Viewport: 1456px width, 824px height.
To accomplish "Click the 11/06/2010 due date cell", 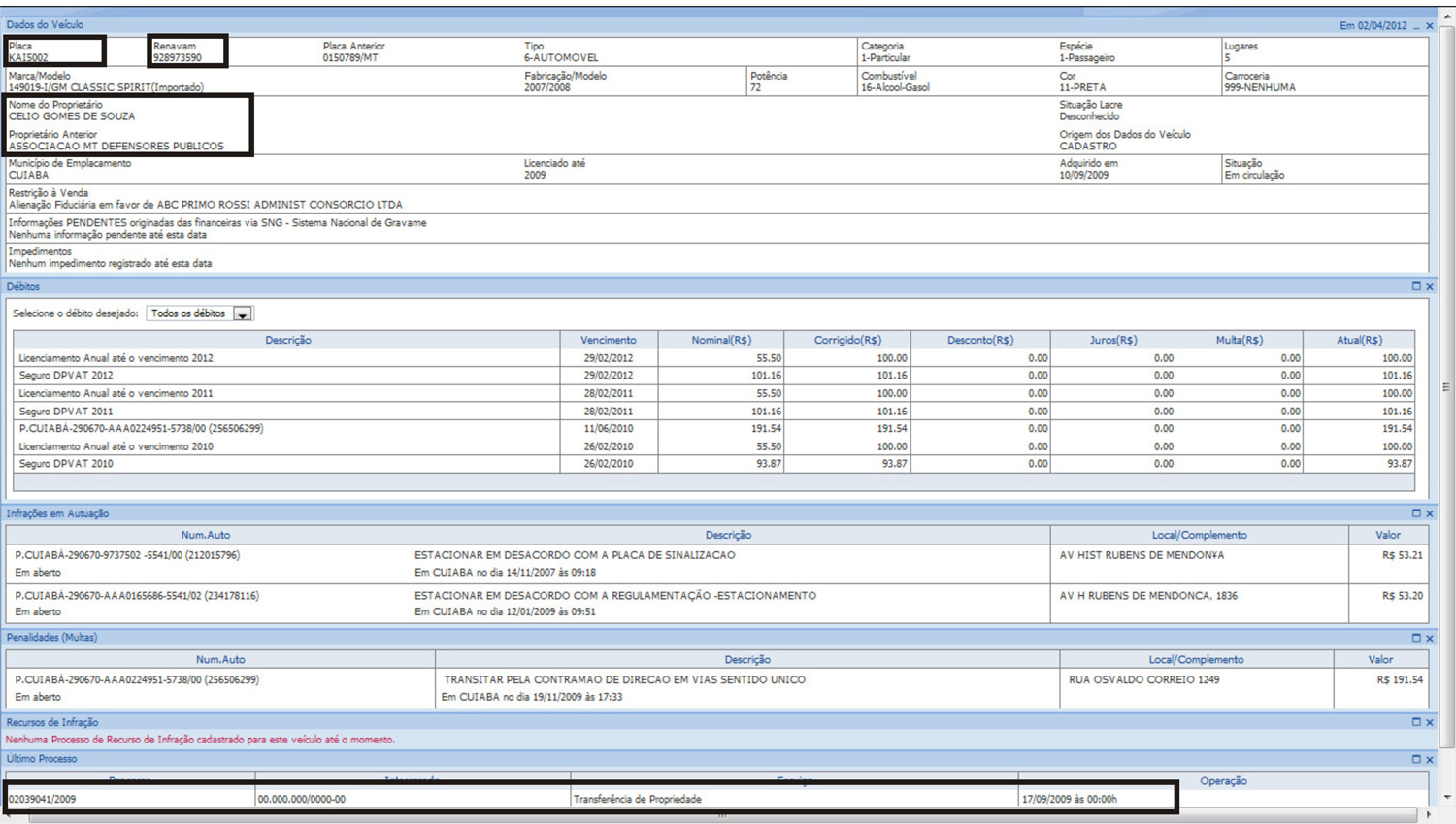I will (609, 429).
